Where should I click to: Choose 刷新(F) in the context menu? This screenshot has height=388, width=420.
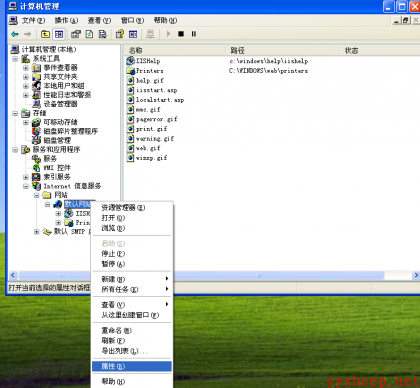coord(132,341)
